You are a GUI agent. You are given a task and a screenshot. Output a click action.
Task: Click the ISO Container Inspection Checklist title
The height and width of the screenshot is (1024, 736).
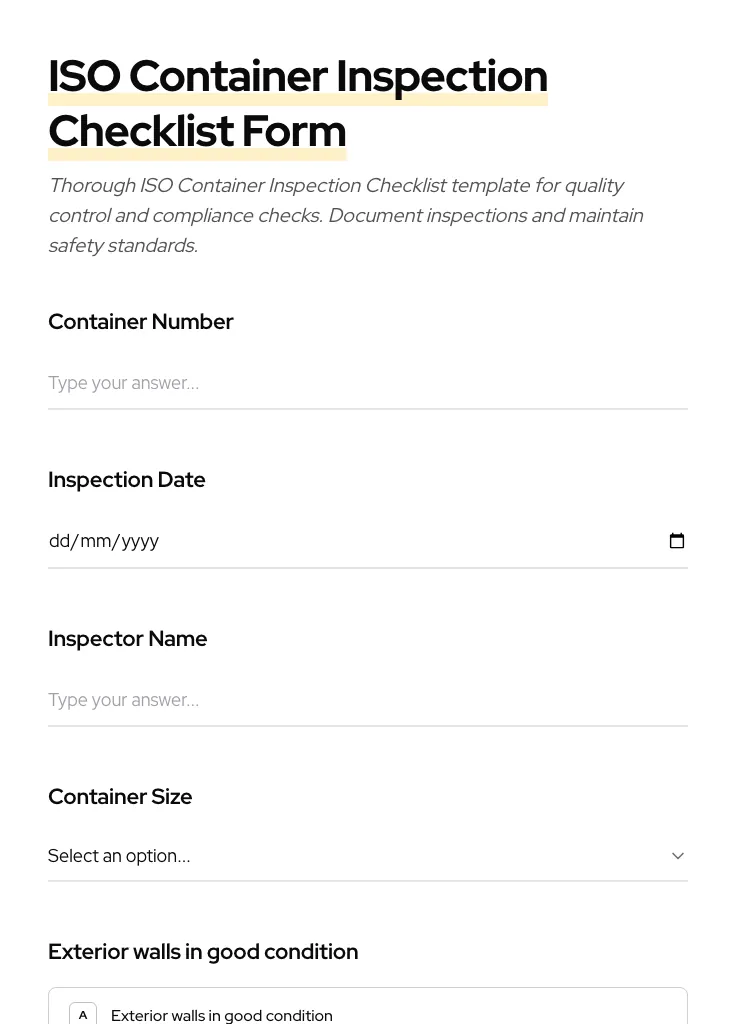[x=298, y=102]
